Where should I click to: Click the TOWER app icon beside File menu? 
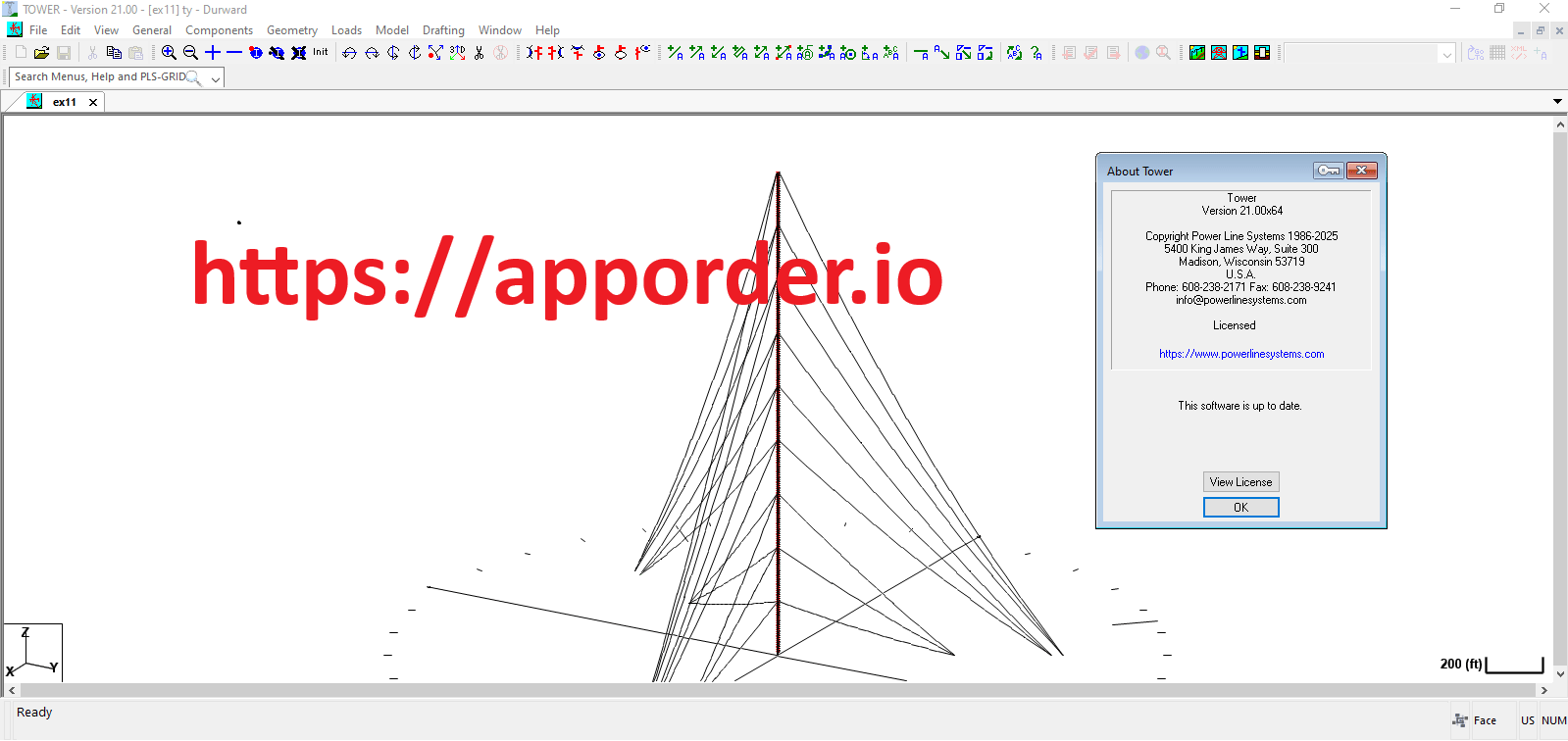pos(15,30)
